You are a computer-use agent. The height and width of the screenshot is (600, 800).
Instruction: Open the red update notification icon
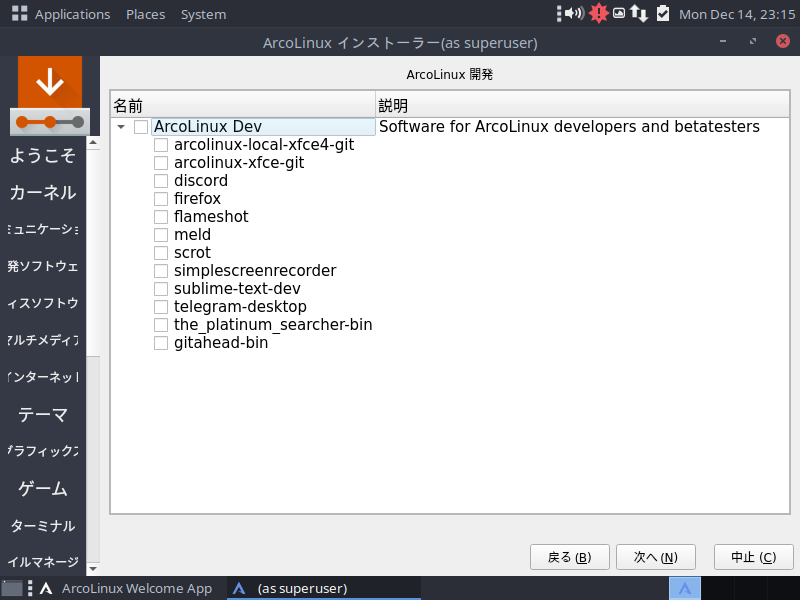[598, 13]
